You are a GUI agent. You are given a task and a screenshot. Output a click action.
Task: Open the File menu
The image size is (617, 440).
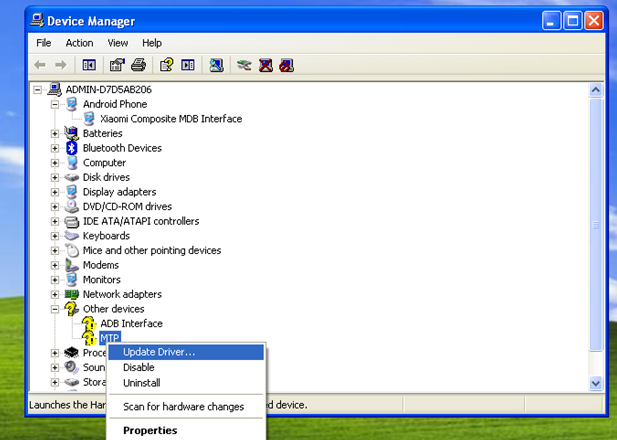point(44,43)
